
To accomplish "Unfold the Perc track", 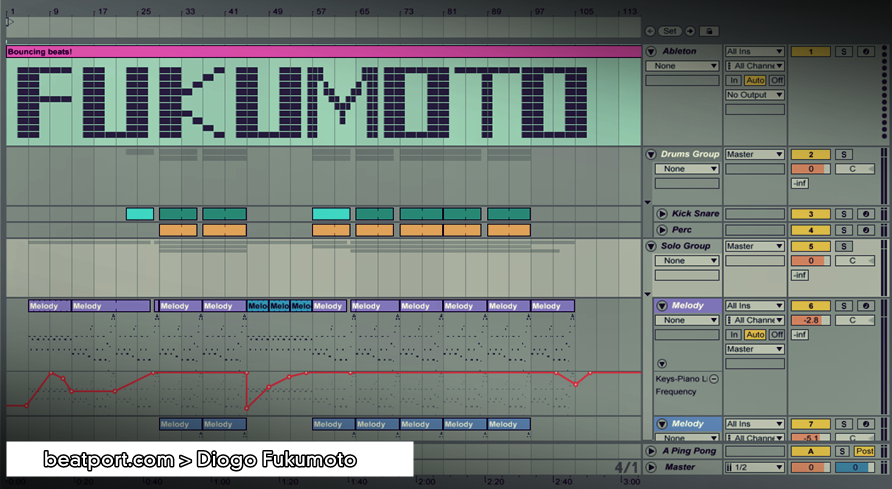I will [x=662, y=230].
